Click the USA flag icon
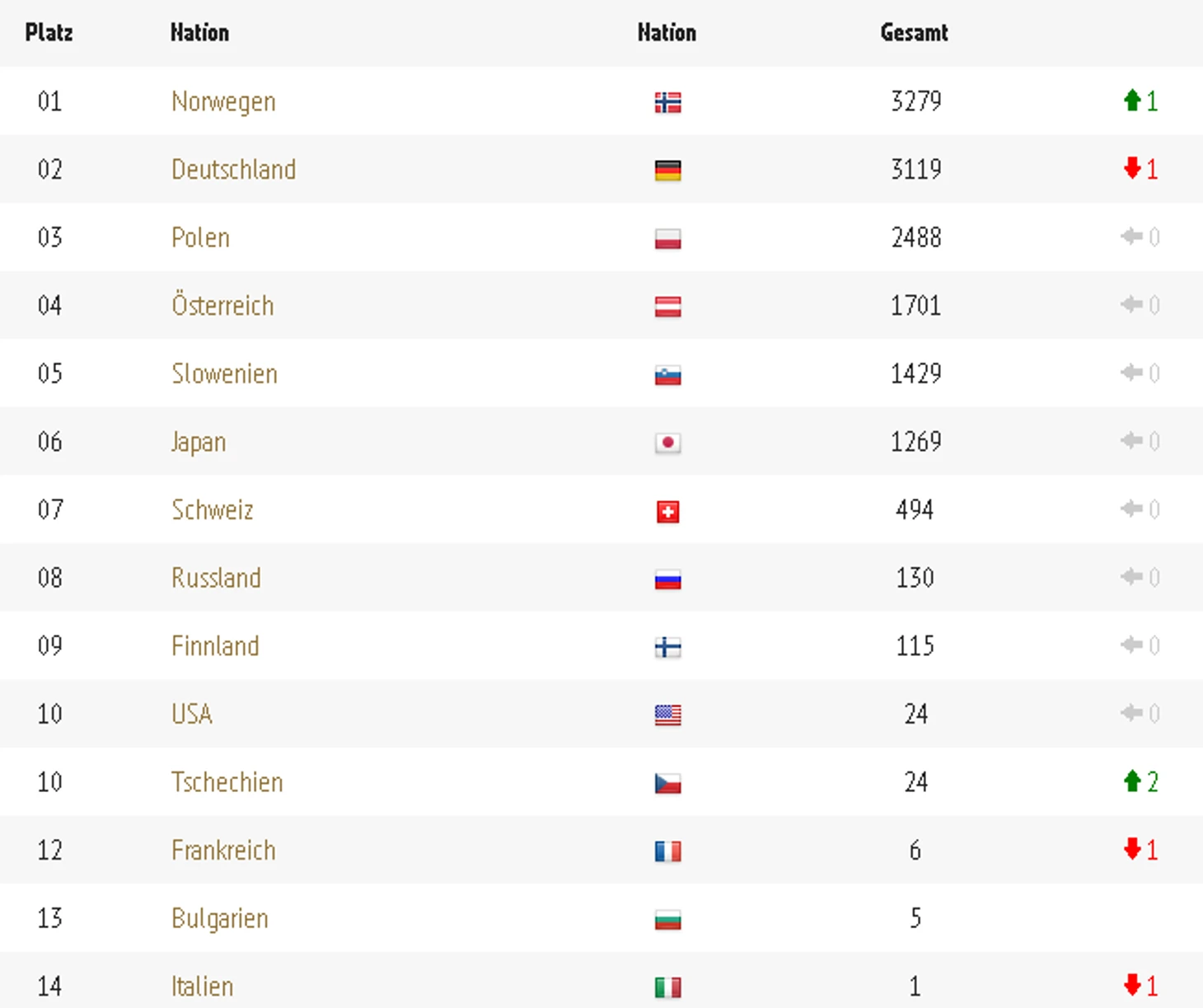 click(667, 715)
